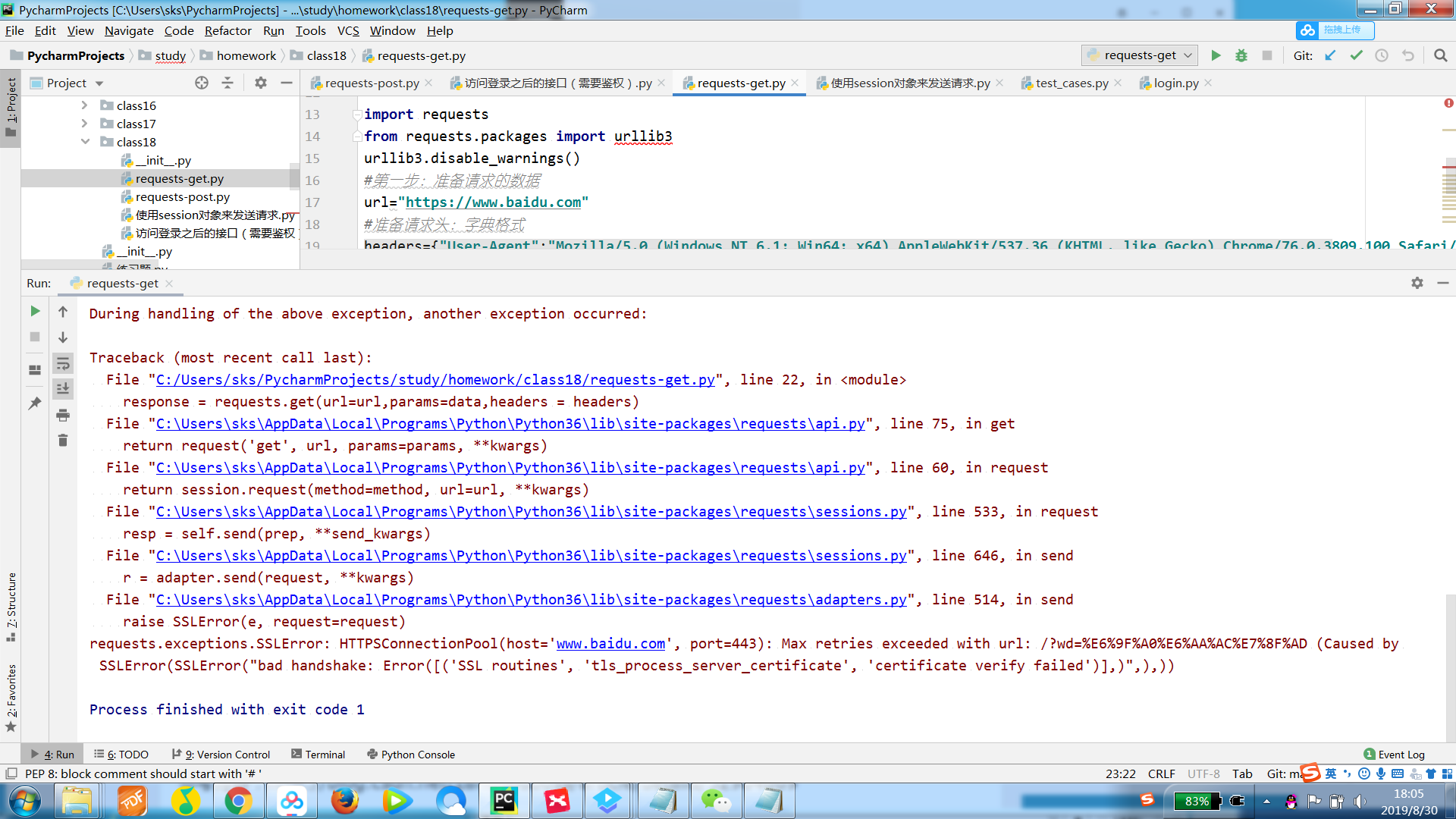The height and width of the screenshot is (819, 1456).
Task: Run requests-get using the green Run arrow
Action: pos(1216,55)
